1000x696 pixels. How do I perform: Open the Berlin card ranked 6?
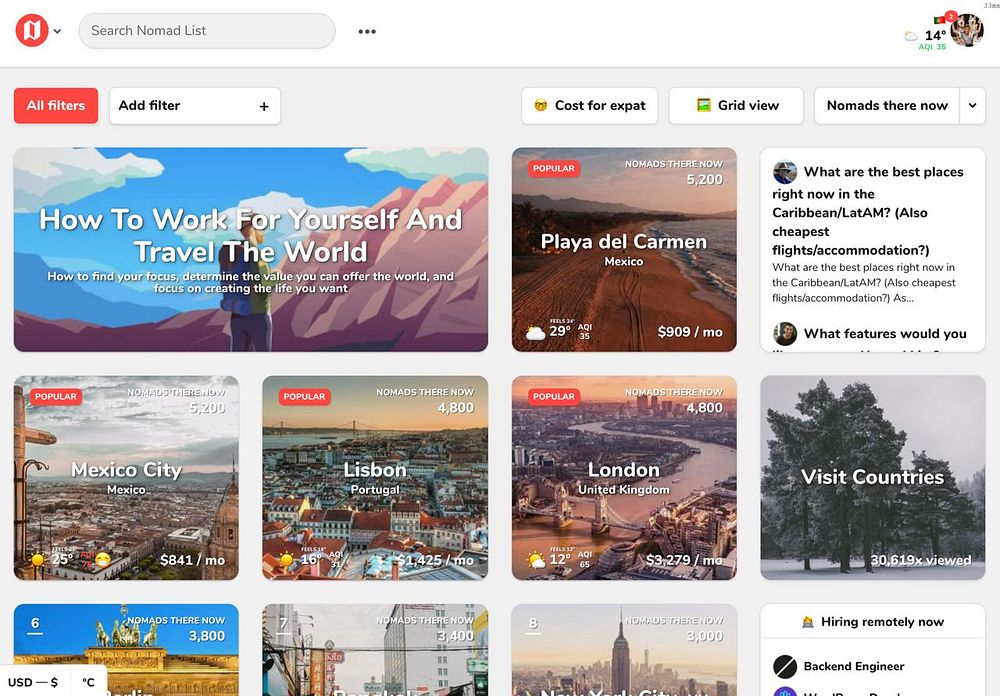126,650
